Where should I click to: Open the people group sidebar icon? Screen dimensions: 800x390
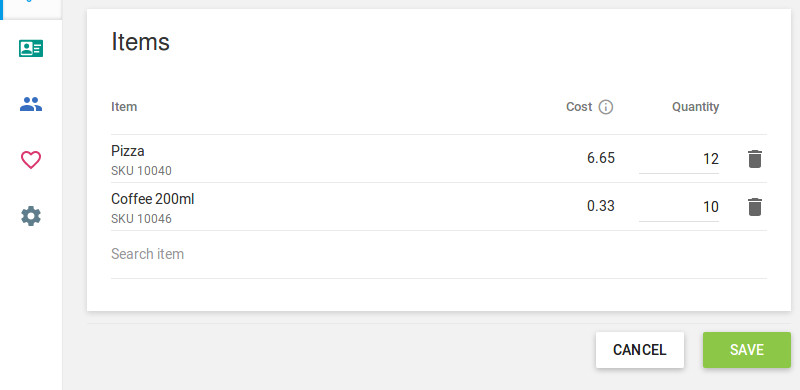click(x=31, y=104)
